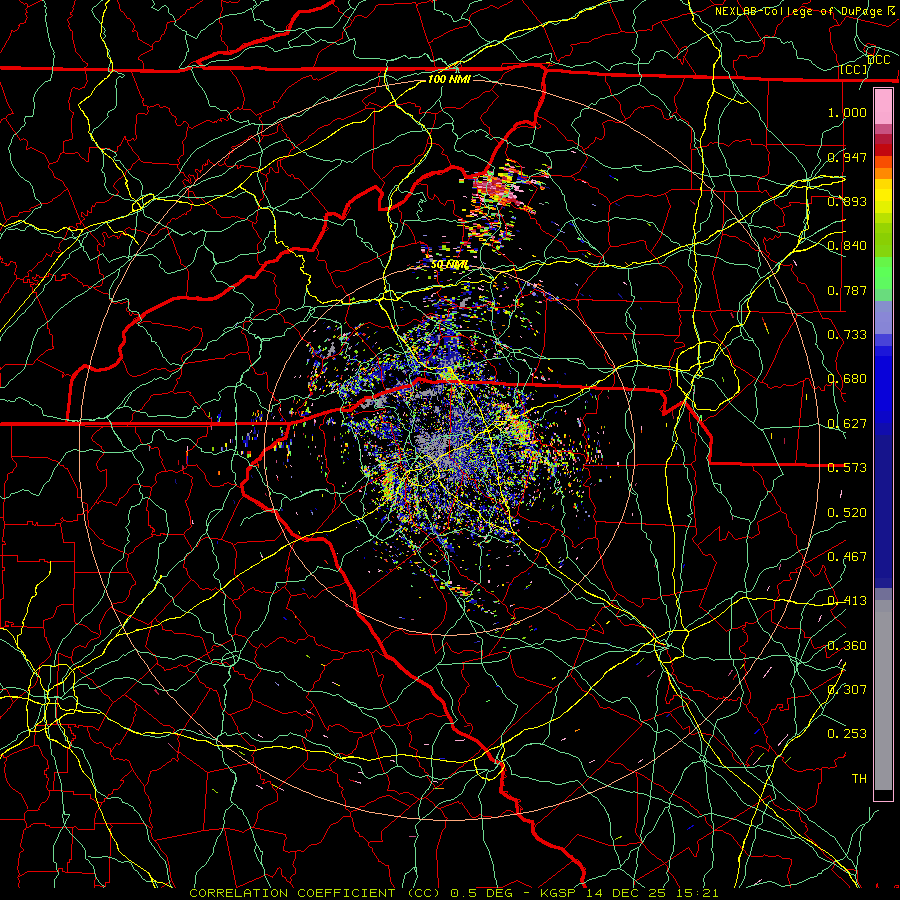
Task: Click the 0.253 scale value
Action: 847,734
